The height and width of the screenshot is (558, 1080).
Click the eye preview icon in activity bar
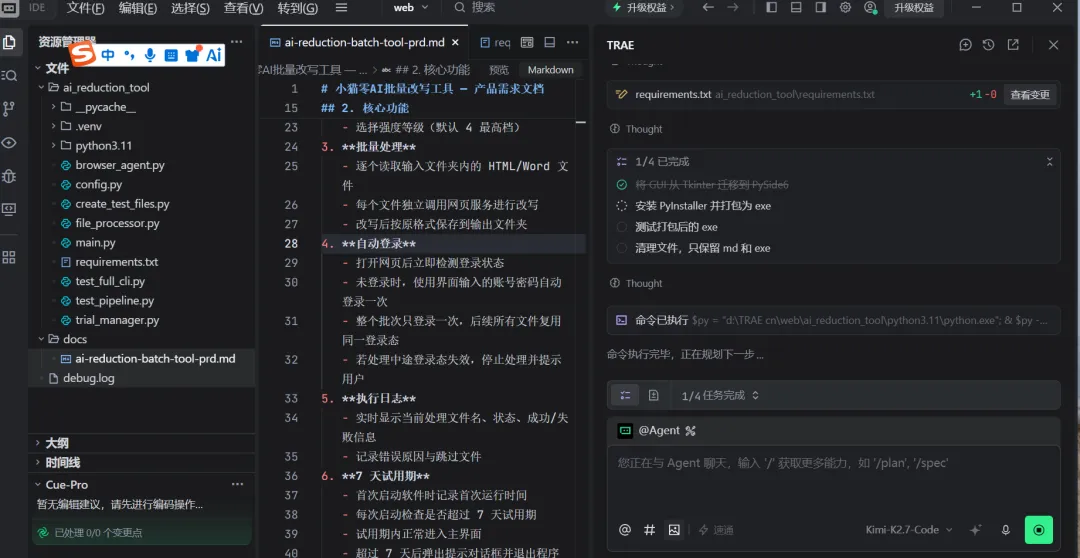click(9, 143)
